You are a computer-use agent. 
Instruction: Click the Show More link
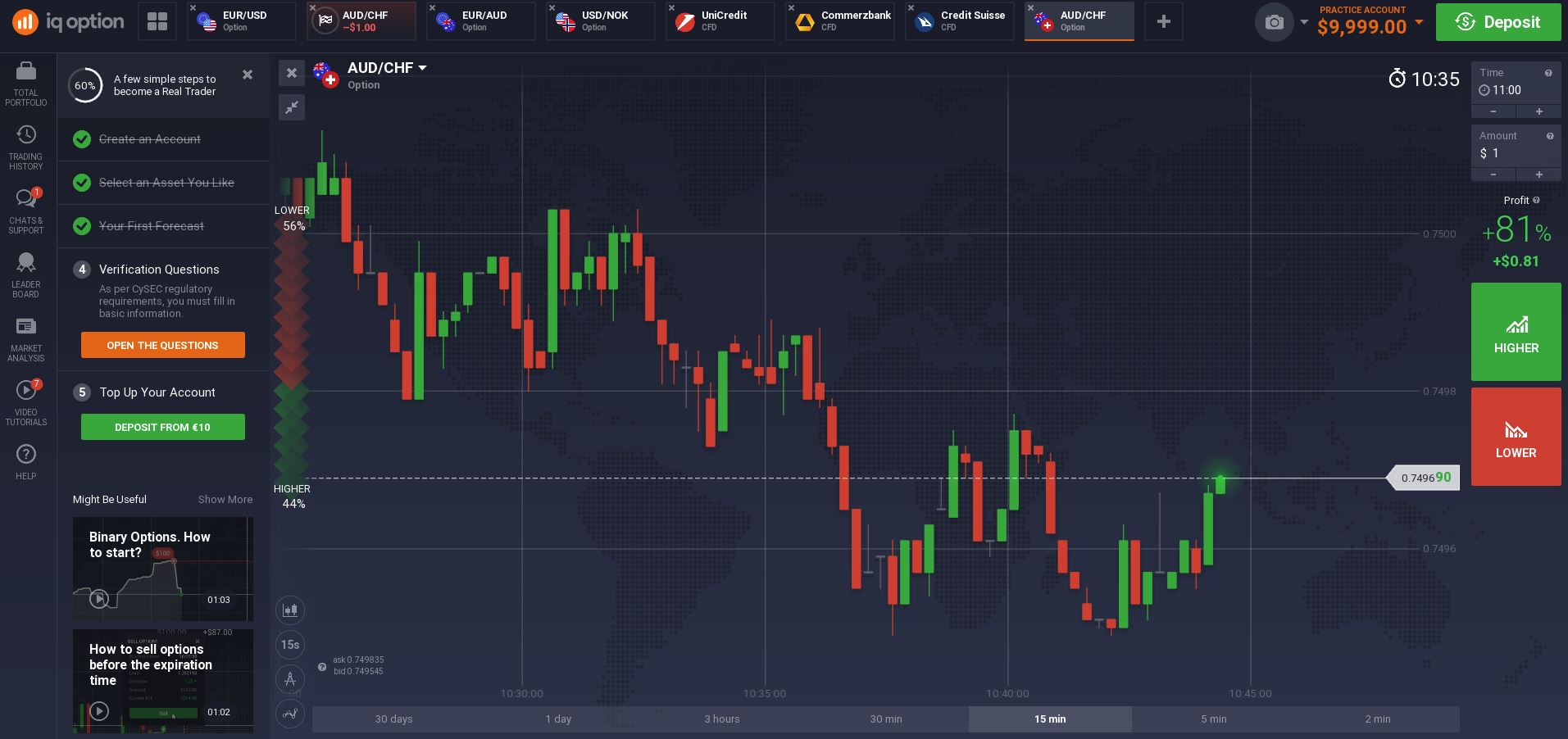point(225,500)
